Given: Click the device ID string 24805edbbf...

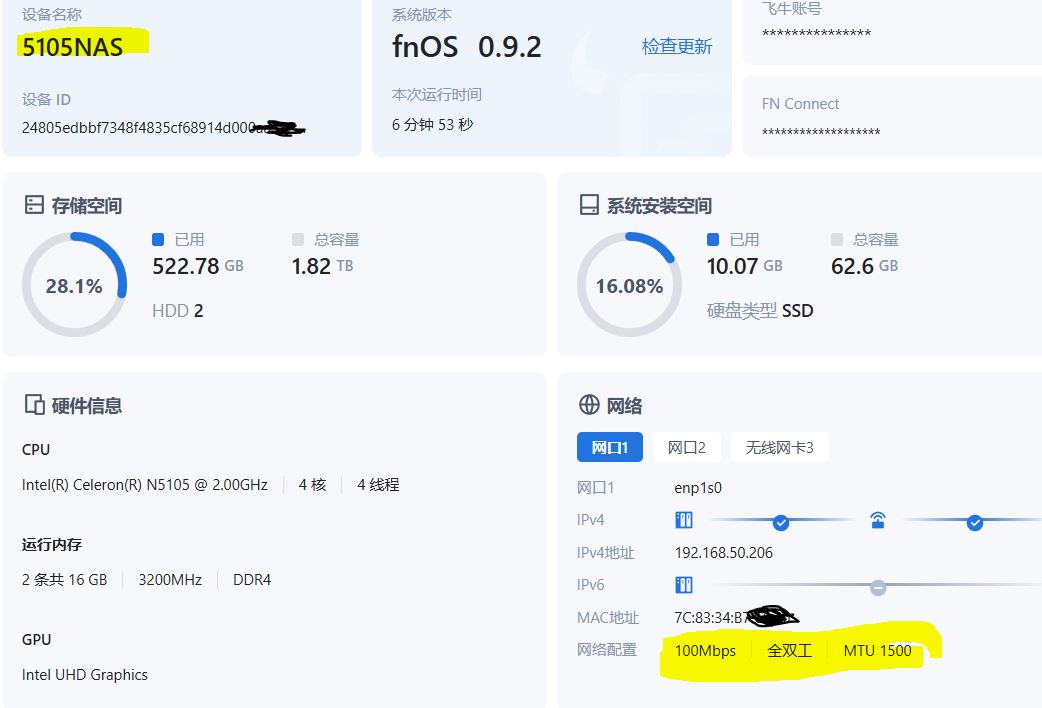Looking at the screenshot, I should pyautogui.click(x=138, y=128).
